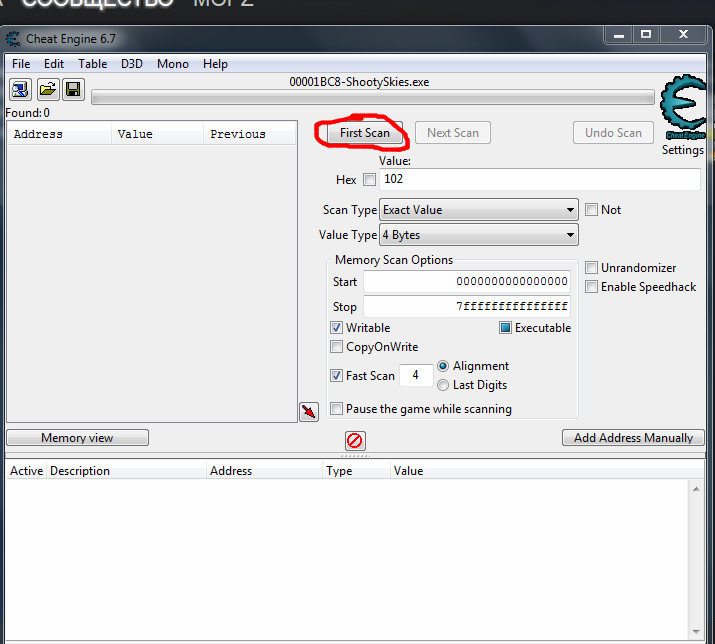Click the 00001BC8-ShootySkies.exe process label
Viewport: 715px width, 644px height.
tap(359, 82)
